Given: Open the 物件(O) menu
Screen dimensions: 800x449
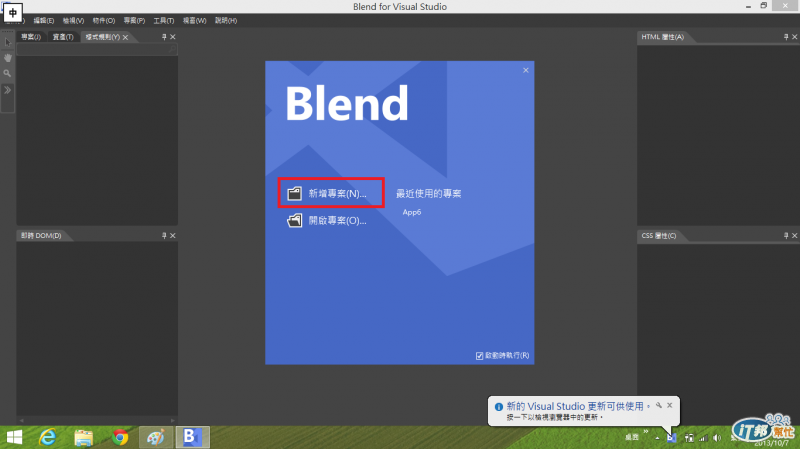Looking at the screenshot, I should pyautogui.click(x=104, y=20).
